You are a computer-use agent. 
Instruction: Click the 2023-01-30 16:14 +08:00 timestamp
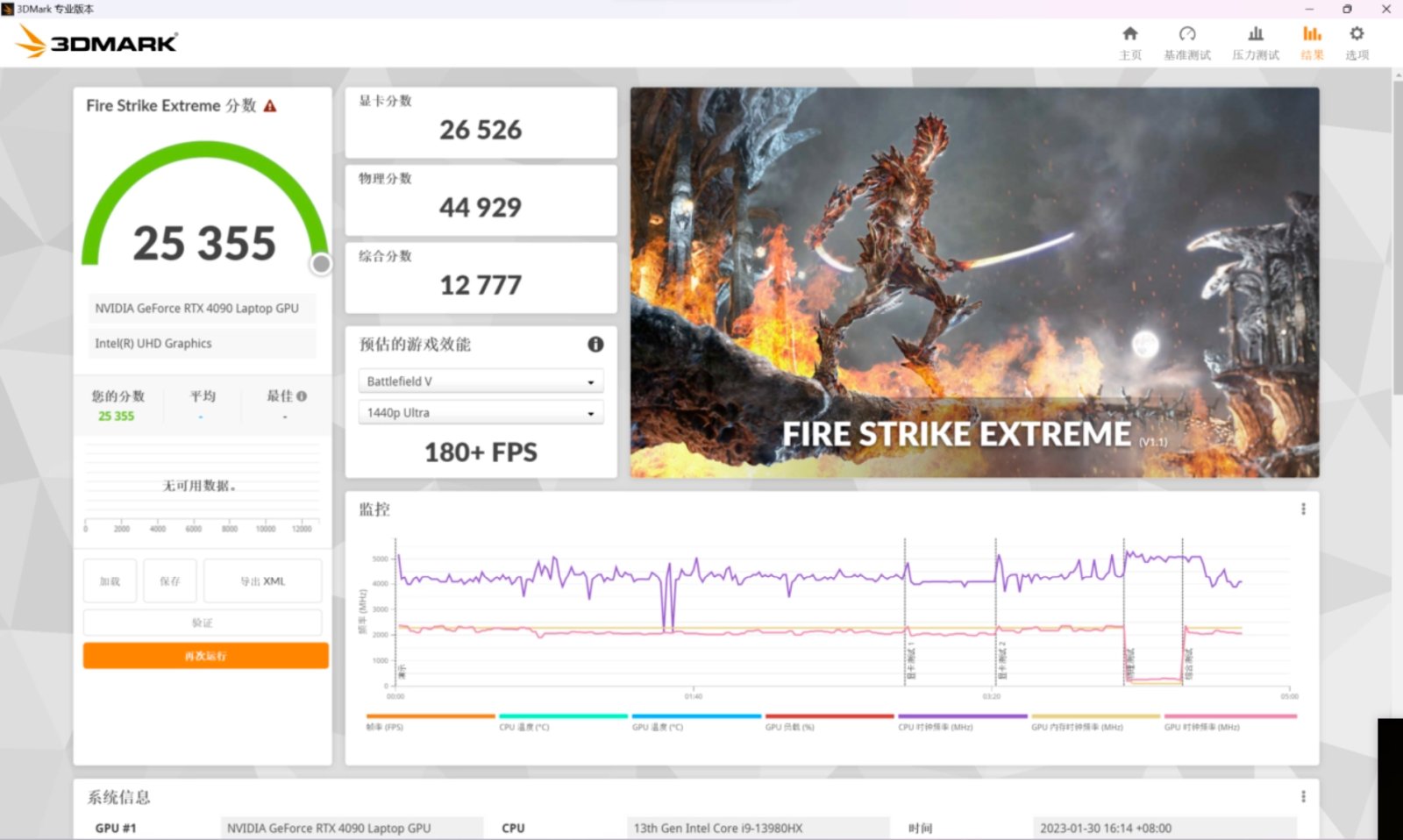(x=1164, y=828)
